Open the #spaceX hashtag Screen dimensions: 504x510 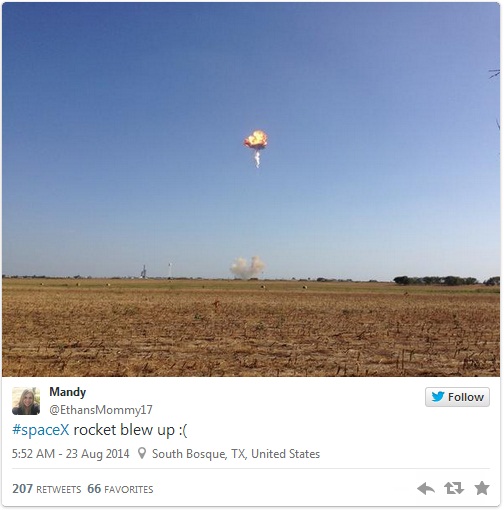click(x=41, y=430)
